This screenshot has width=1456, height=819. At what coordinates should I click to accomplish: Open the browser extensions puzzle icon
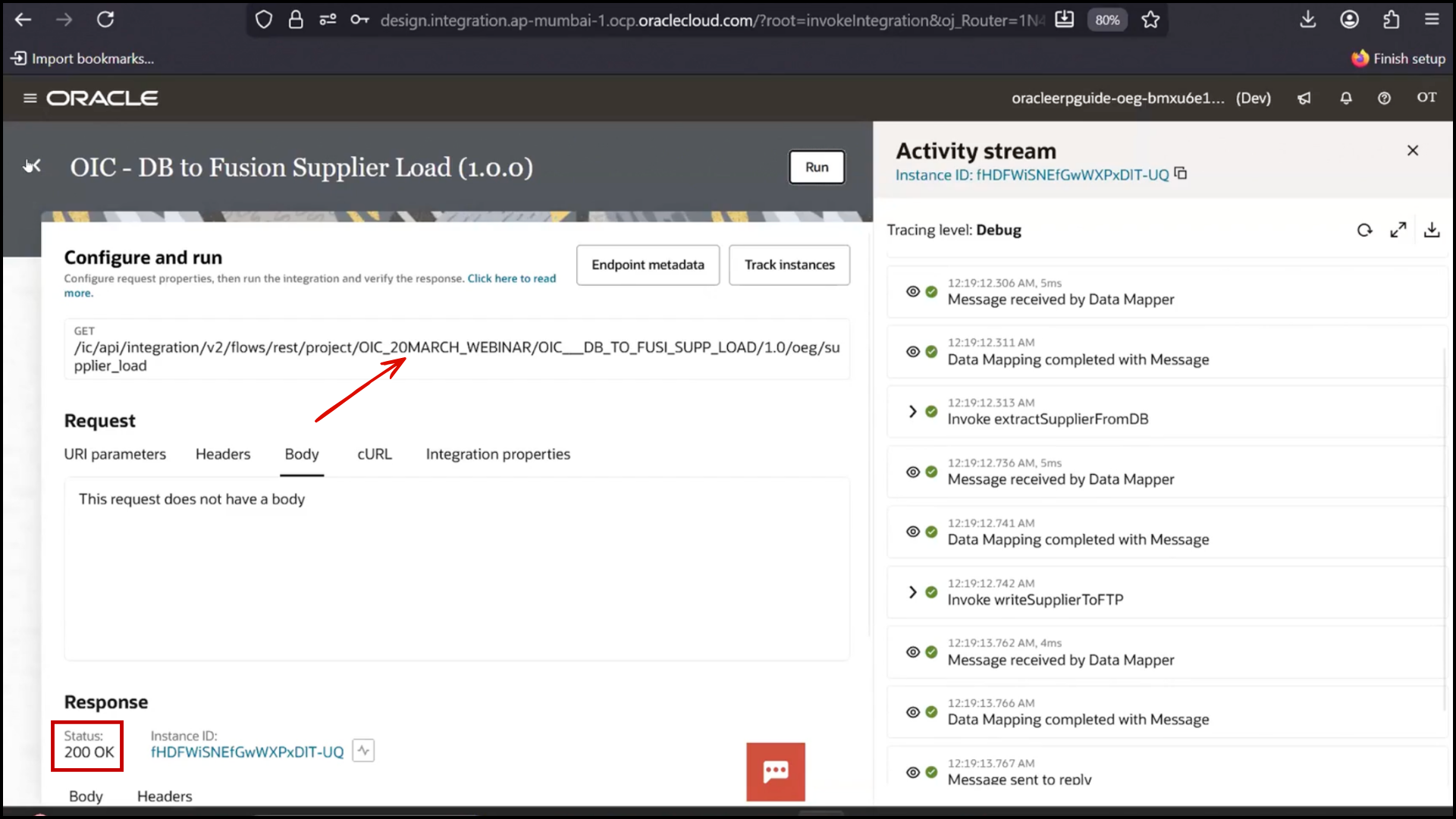point(1391,20)
